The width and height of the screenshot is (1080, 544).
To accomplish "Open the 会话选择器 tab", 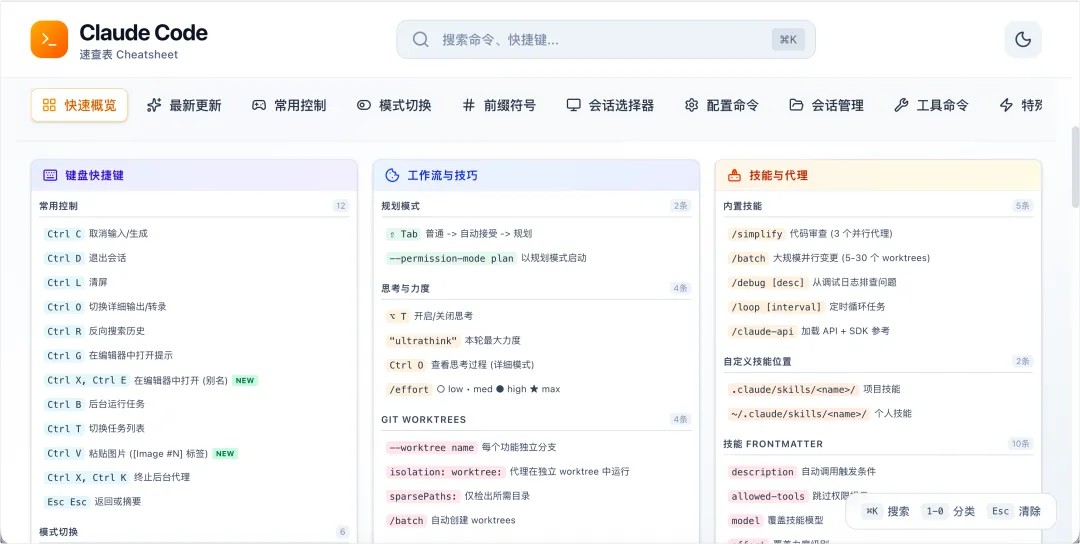I will click(x=610, y=105).
